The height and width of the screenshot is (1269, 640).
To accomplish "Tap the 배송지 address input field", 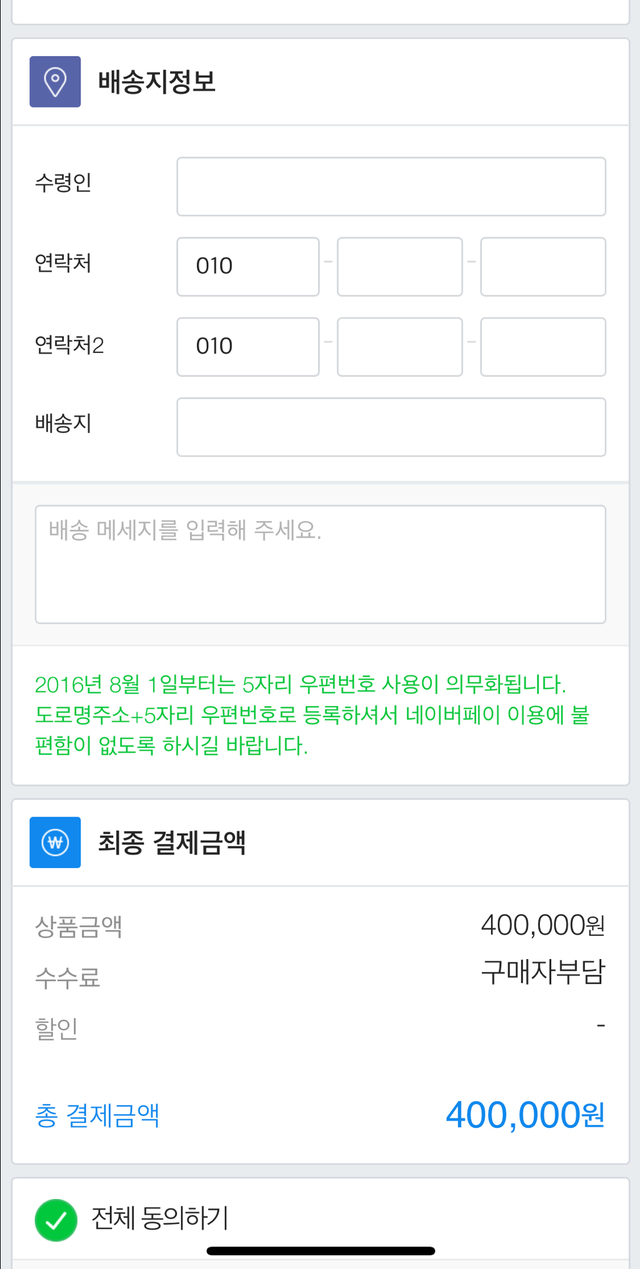I will (x=391, y=426).
